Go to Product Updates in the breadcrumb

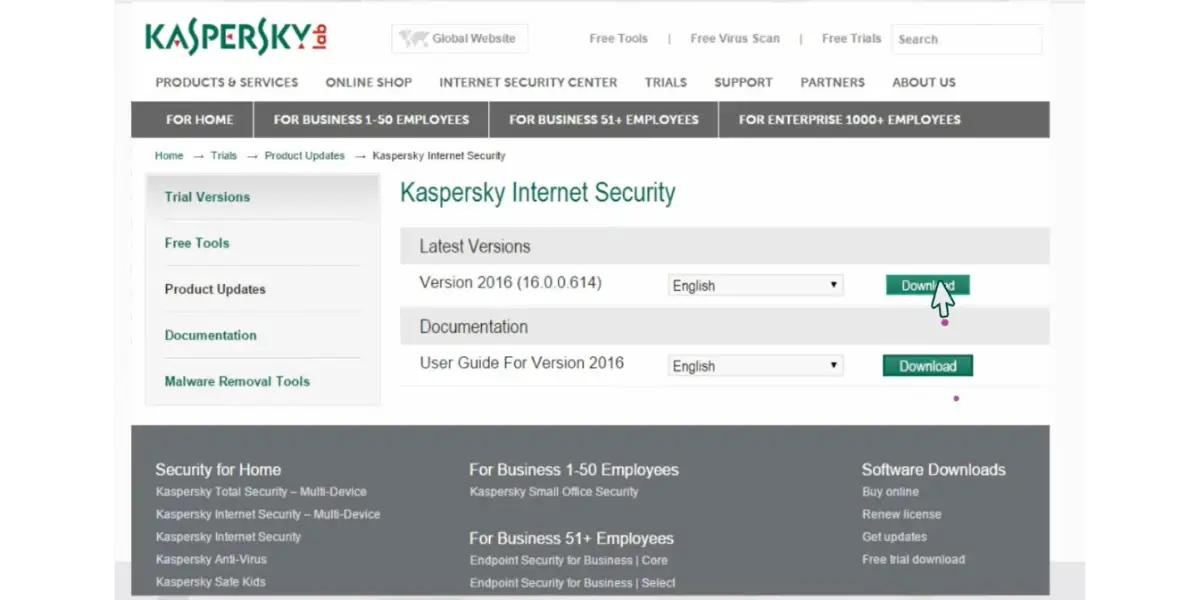click(x=304, y=156)
